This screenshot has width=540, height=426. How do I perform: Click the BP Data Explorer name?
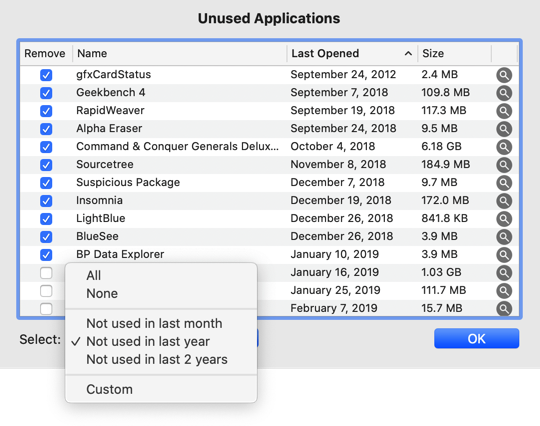[120, 254]
